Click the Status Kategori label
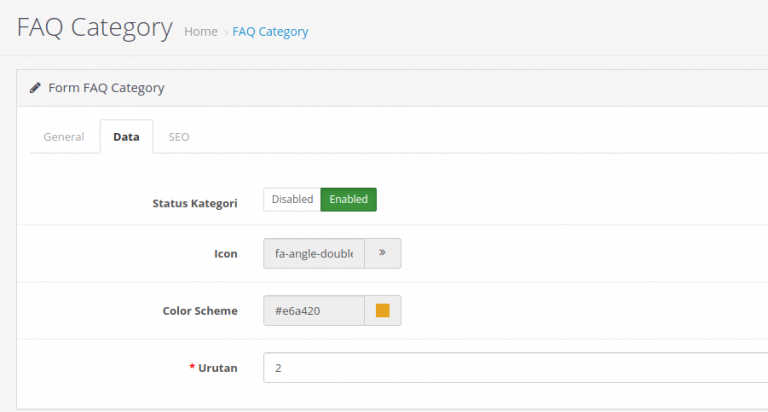Viewport: 768px width, 412px height. (x=194, y=203)
